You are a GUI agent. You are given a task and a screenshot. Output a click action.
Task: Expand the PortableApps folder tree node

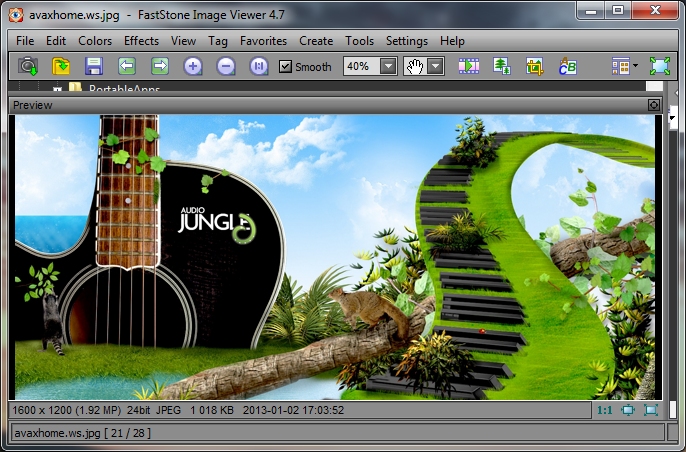click(57, 89)
